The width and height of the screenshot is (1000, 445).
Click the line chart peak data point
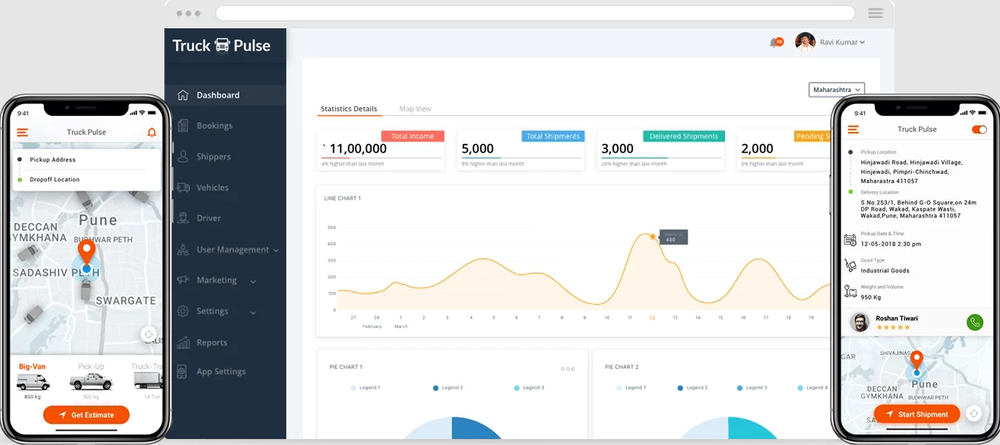click(x=652, y=237)
